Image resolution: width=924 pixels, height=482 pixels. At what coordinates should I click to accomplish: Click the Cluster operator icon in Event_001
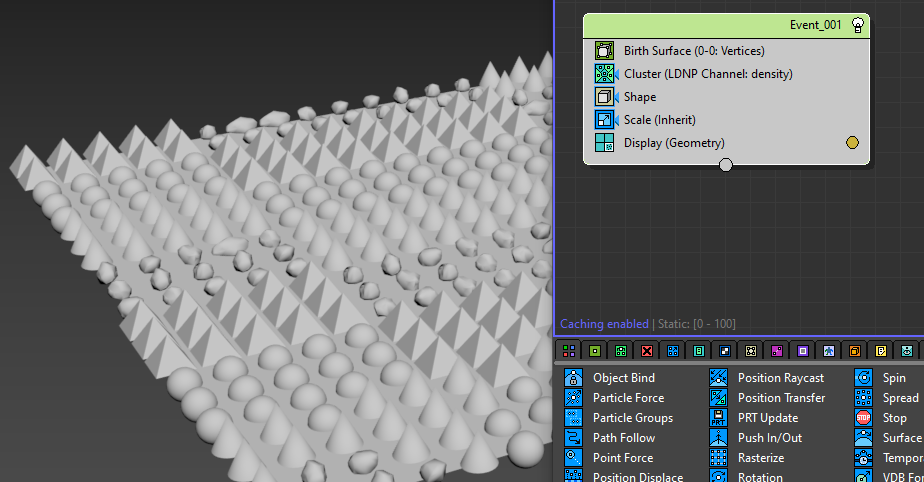[x=604, y=74]
